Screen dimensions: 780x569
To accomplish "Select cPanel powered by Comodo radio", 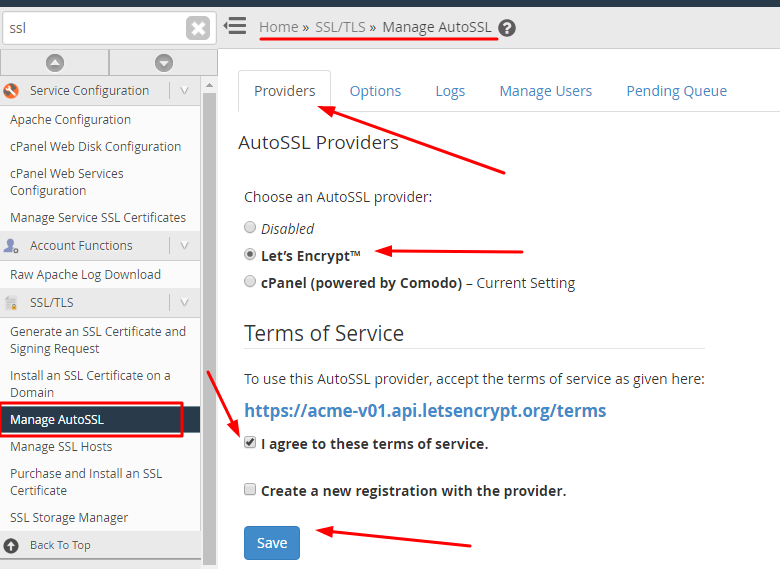I will point(250,282).
